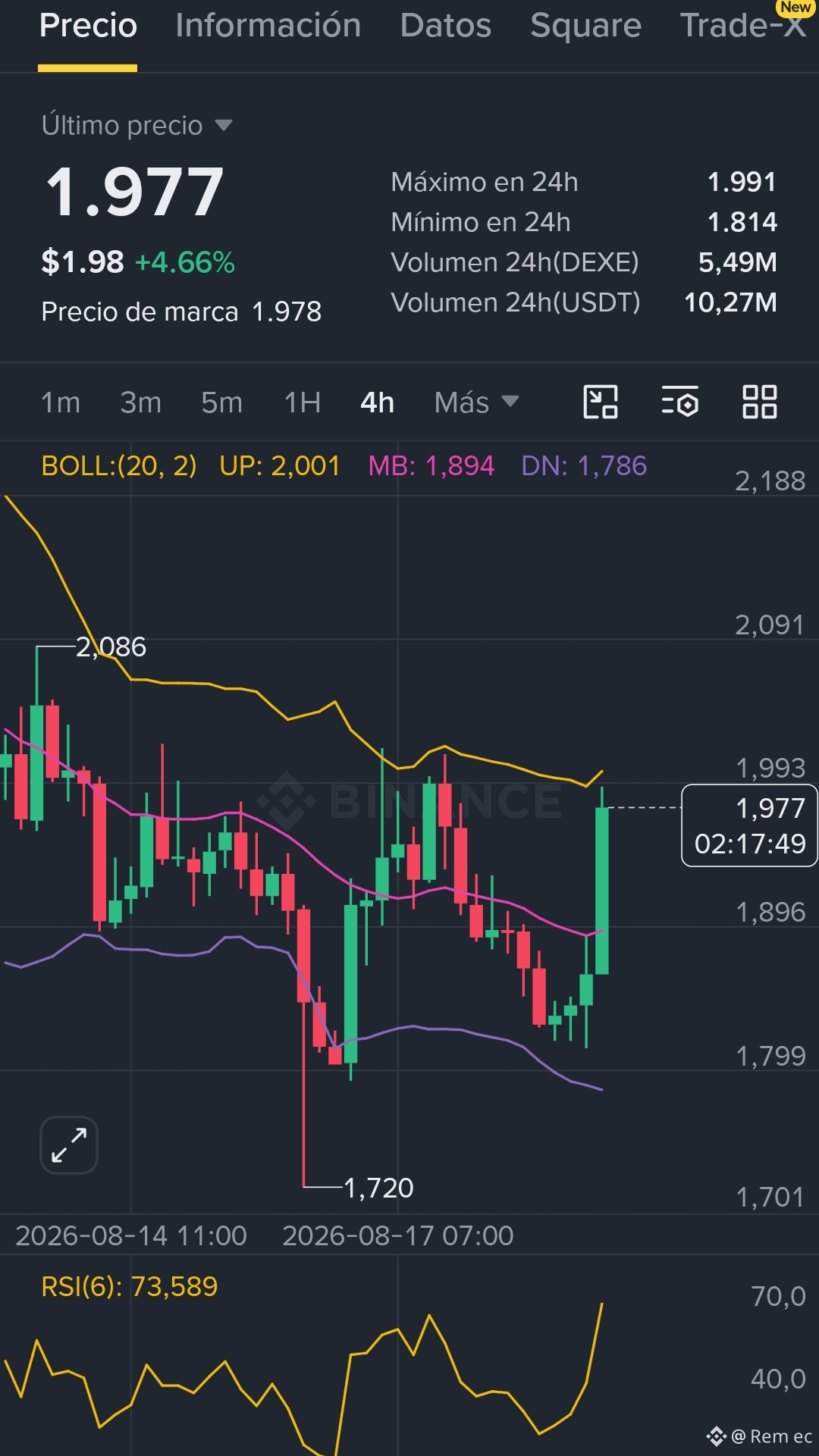Screen dimensions: 819x1456
Task: Tap the Volumen 24h(DEXE) value 5,49M
Action: coord(737,262)
